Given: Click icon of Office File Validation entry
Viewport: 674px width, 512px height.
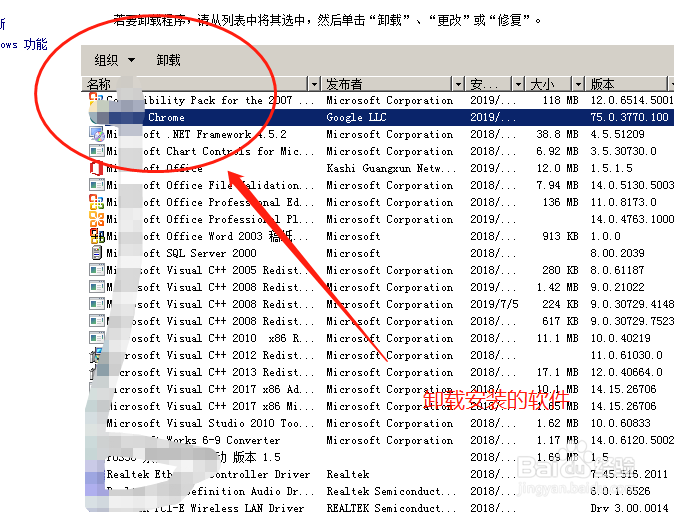Looking at the screenshot, I should click(x=97, y=185).
